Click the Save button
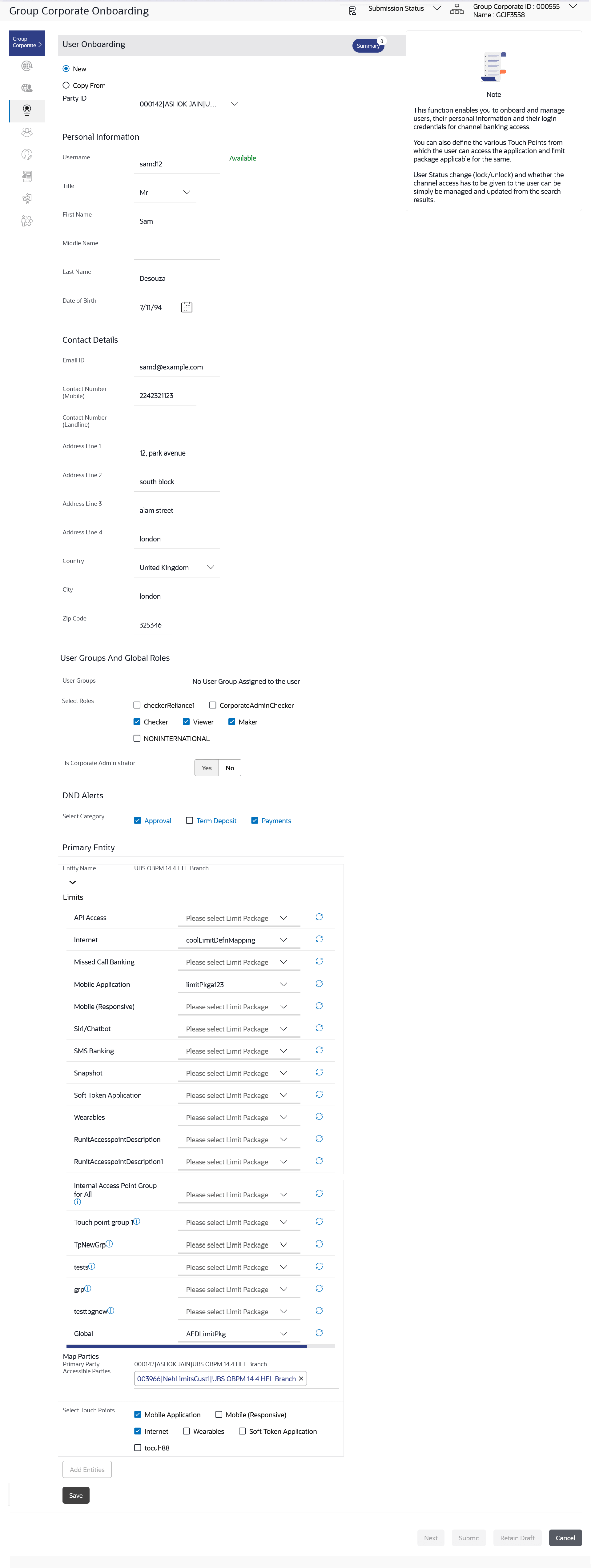 pyautogui.click(x=75, y=1496)
